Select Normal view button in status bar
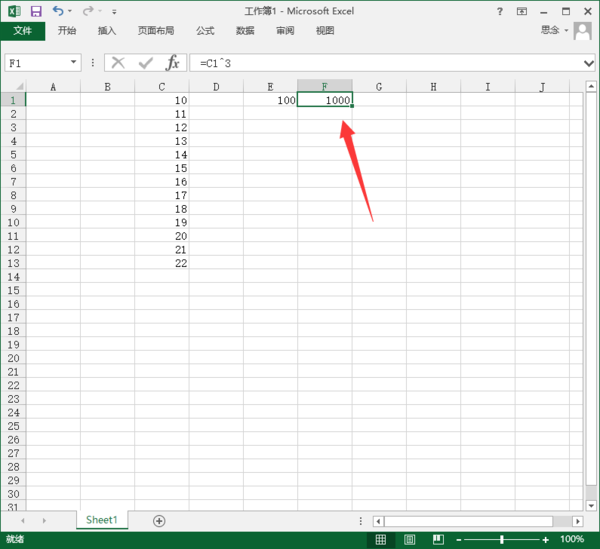The width and height of the screenshot is (600, 549). pyautogui.click(x=380, y=540)
